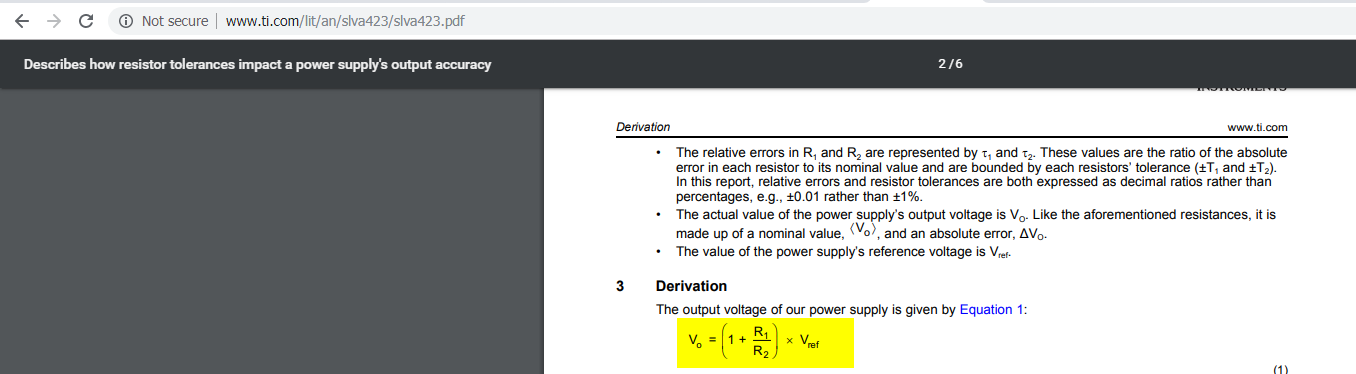Select the PDF title in the viewer toolbar

257,65
